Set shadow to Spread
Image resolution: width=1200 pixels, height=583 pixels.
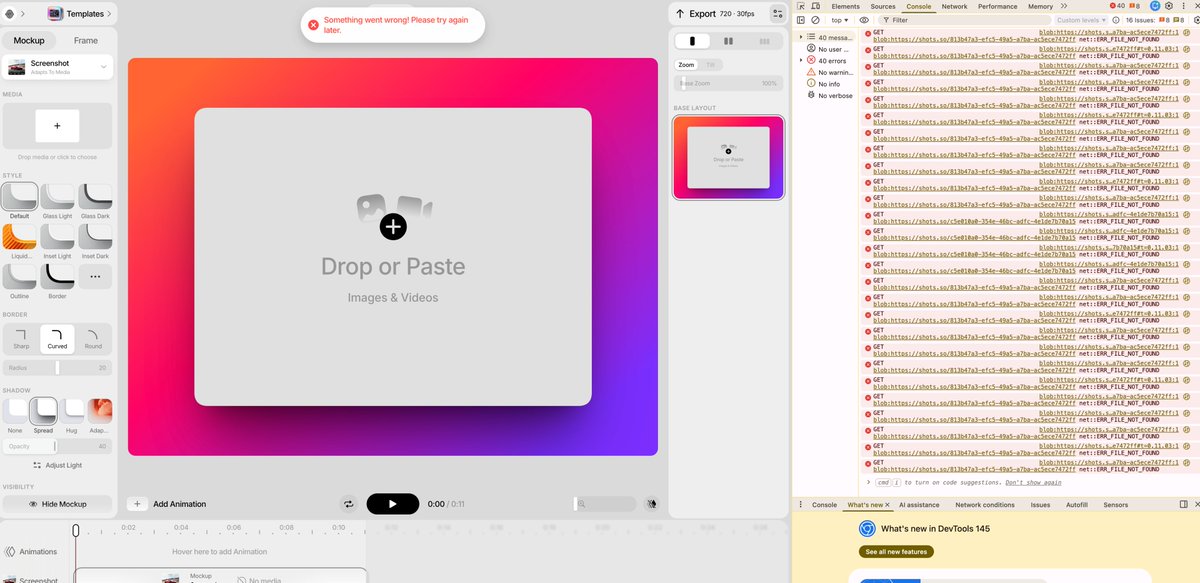pyautogui.click(x=43, y=412)
